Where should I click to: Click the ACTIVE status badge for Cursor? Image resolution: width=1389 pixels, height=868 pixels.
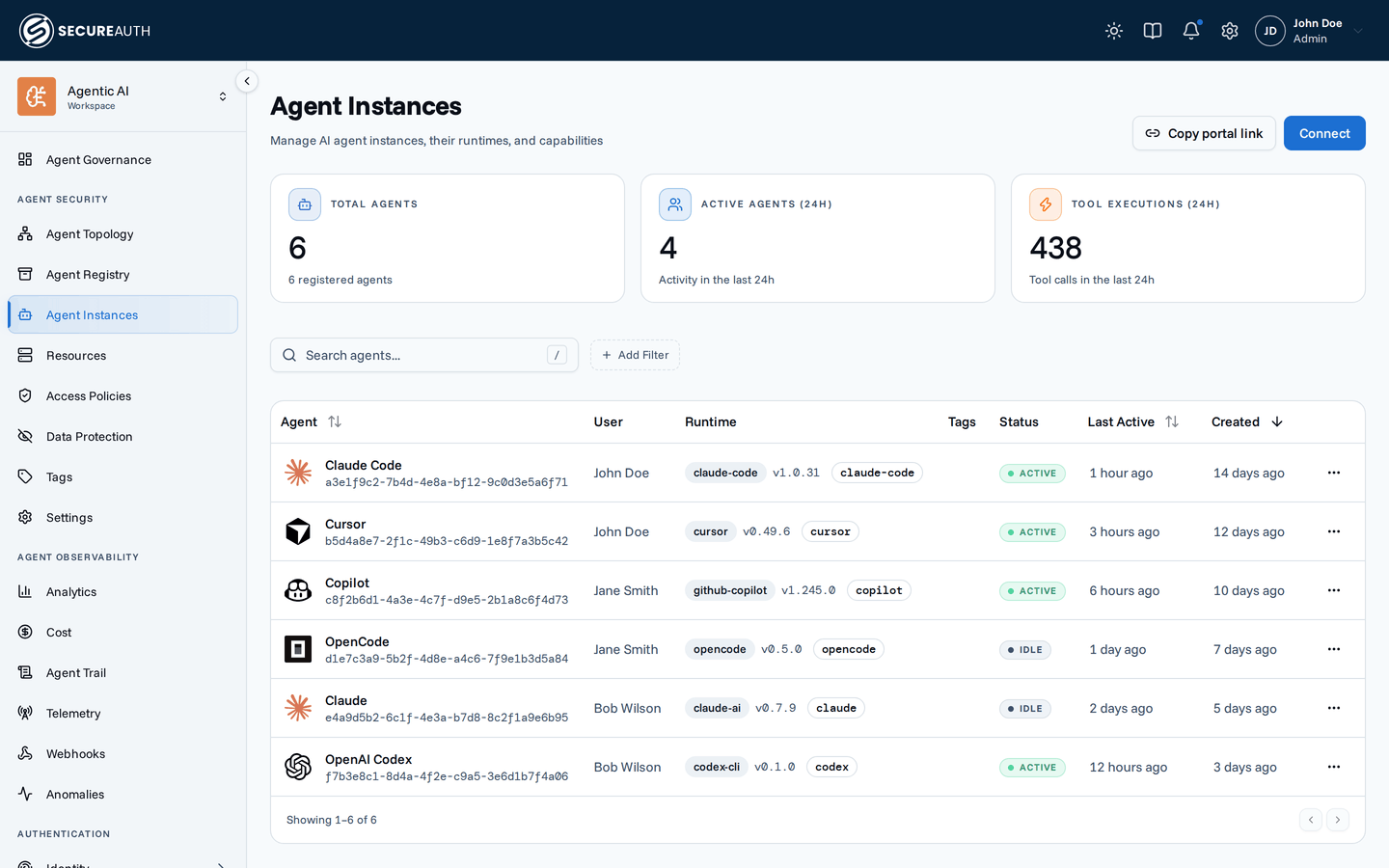click(1032, 531)
